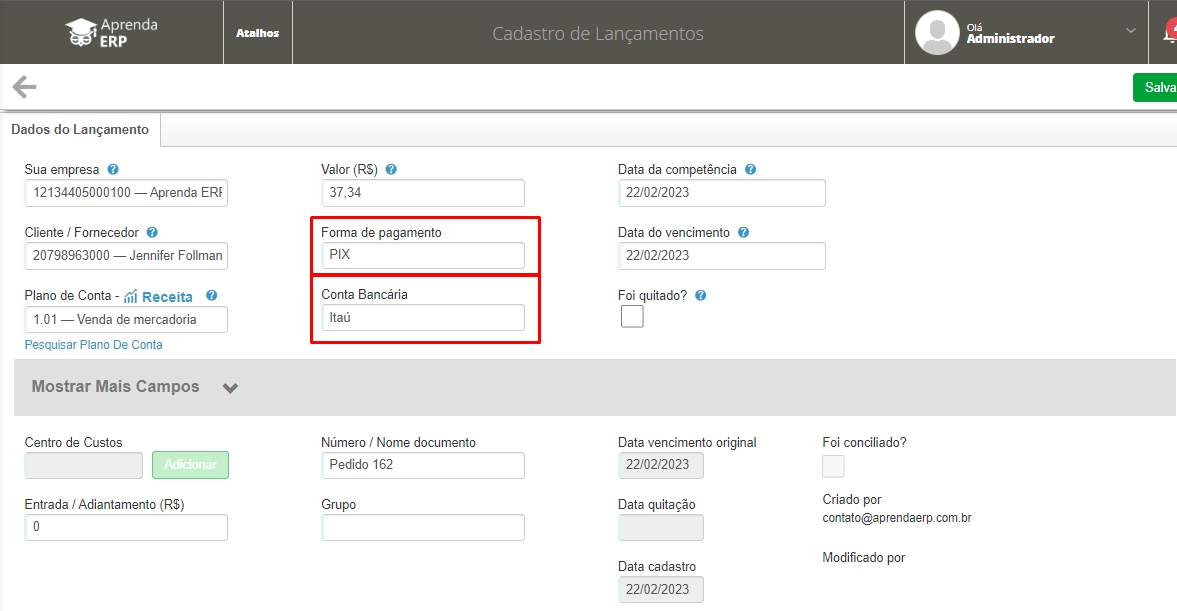Click the Salvar button
The height and width of the screenshot is (611, 1177).
[x=1158, y=87]
